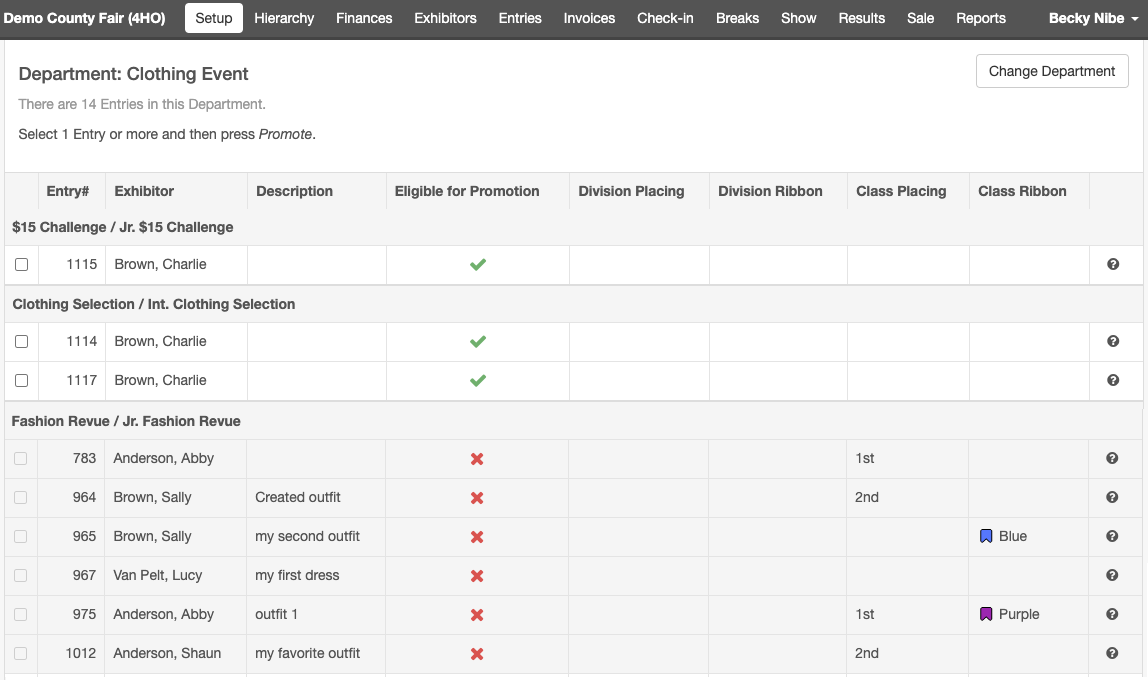Viewport: 1148px width, 680px height.
Task: Click the Demo County Fair (4HO) title link
Action: [84, 18]
